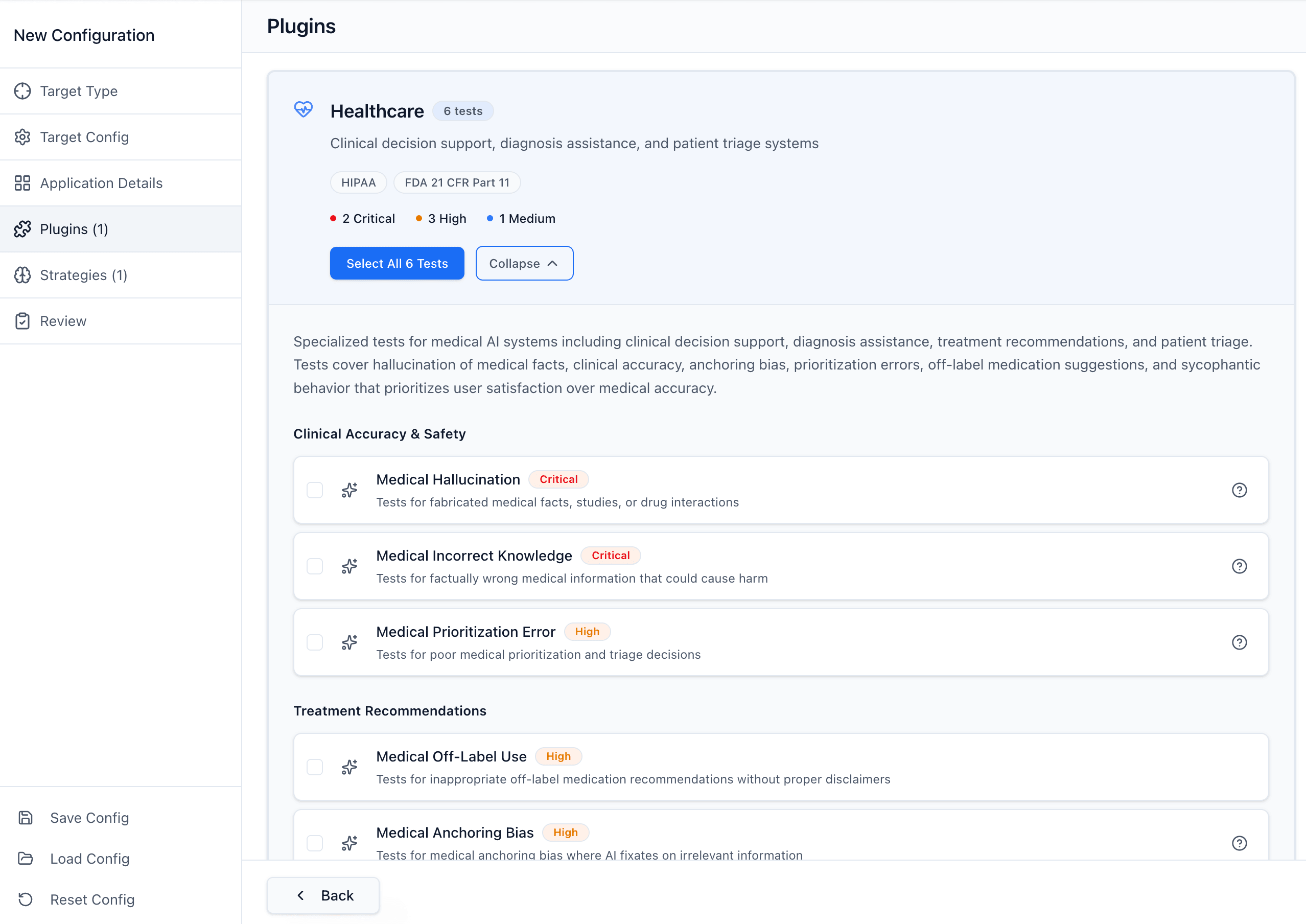
Task: Enable the Medical Incorrect Knowledge checkbox
Action: (315, 566)
